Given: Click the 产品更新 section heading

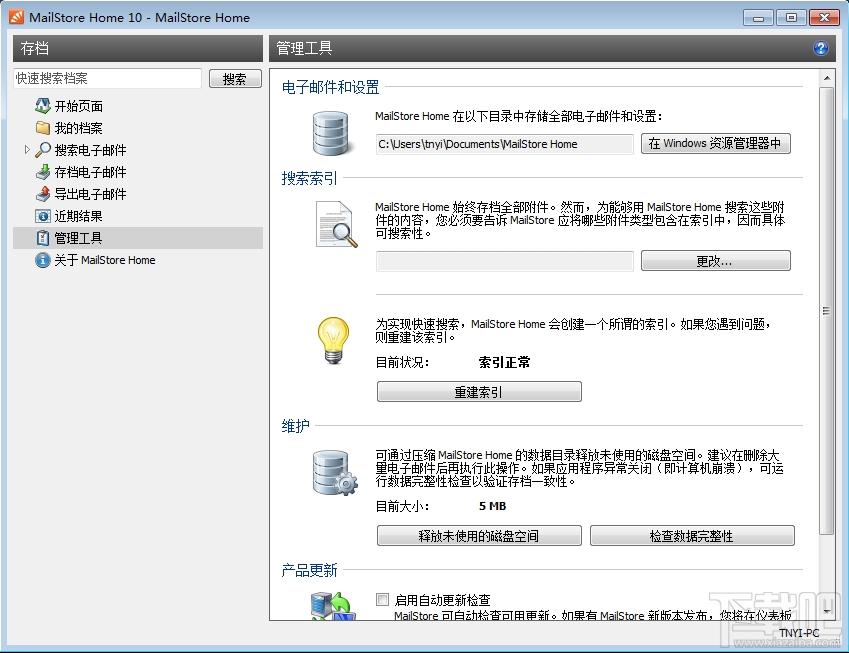Looking at the screenshot, I should (x=309, y=570).
